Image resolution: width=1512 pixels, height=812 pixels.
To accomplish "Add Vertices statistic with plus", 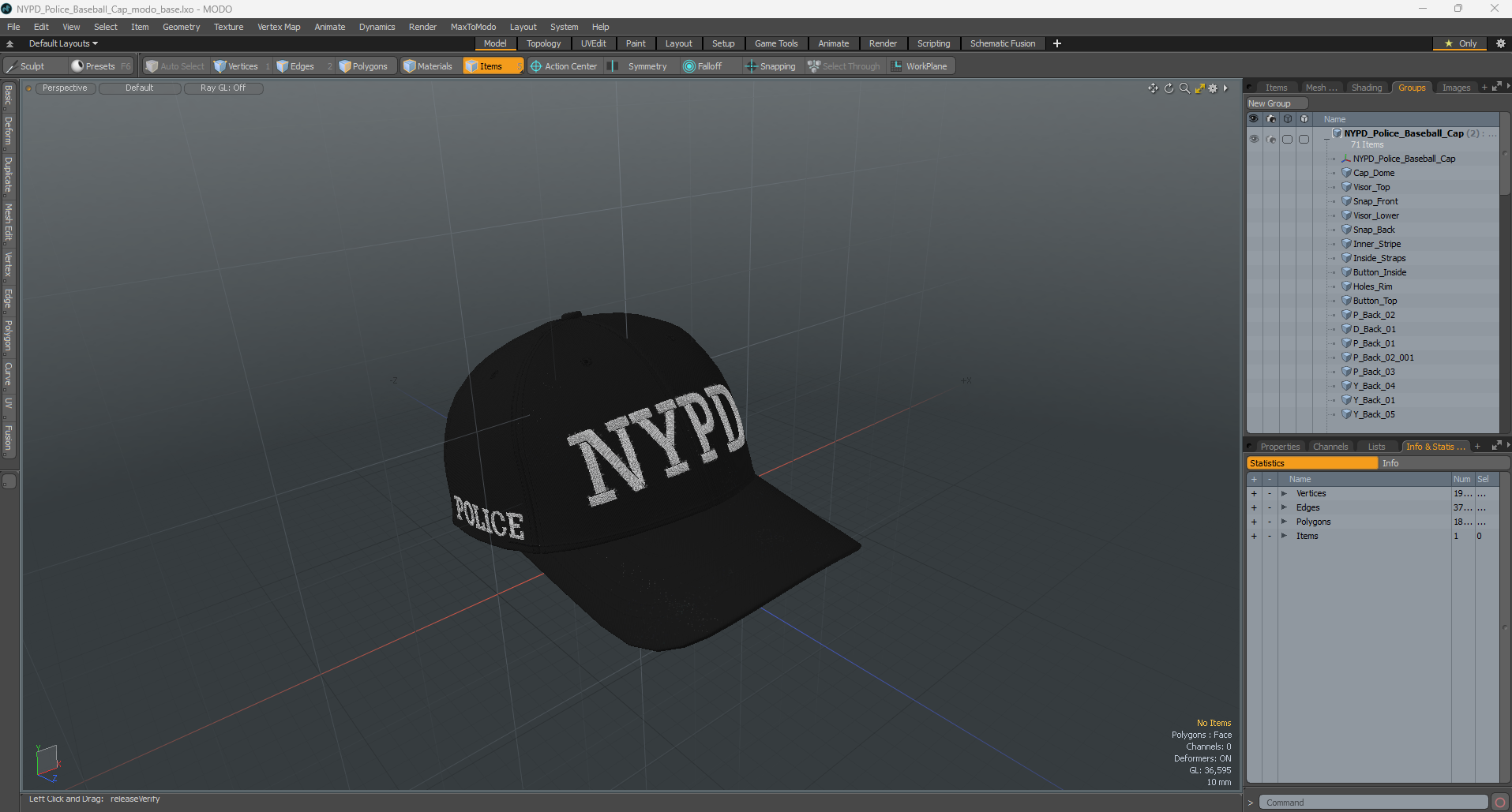I will pyautogui.click(x=1254, y=493).
